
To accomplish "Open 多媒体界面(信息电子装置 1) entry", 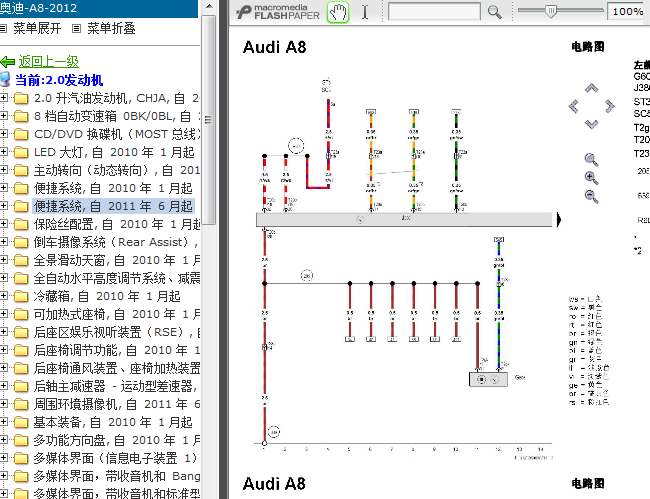I will [116, 458].
